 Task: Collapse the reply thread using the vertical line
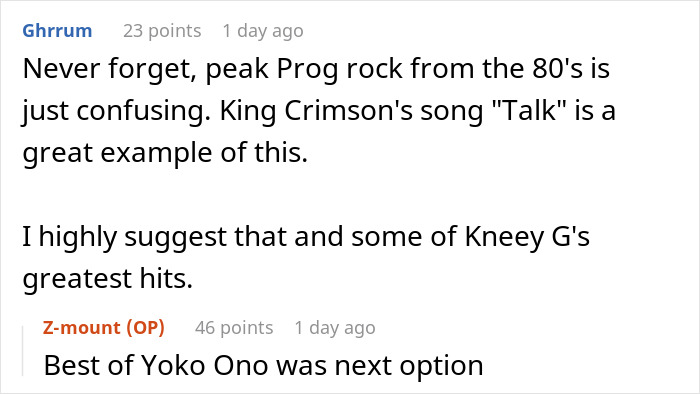coord(22,351)
